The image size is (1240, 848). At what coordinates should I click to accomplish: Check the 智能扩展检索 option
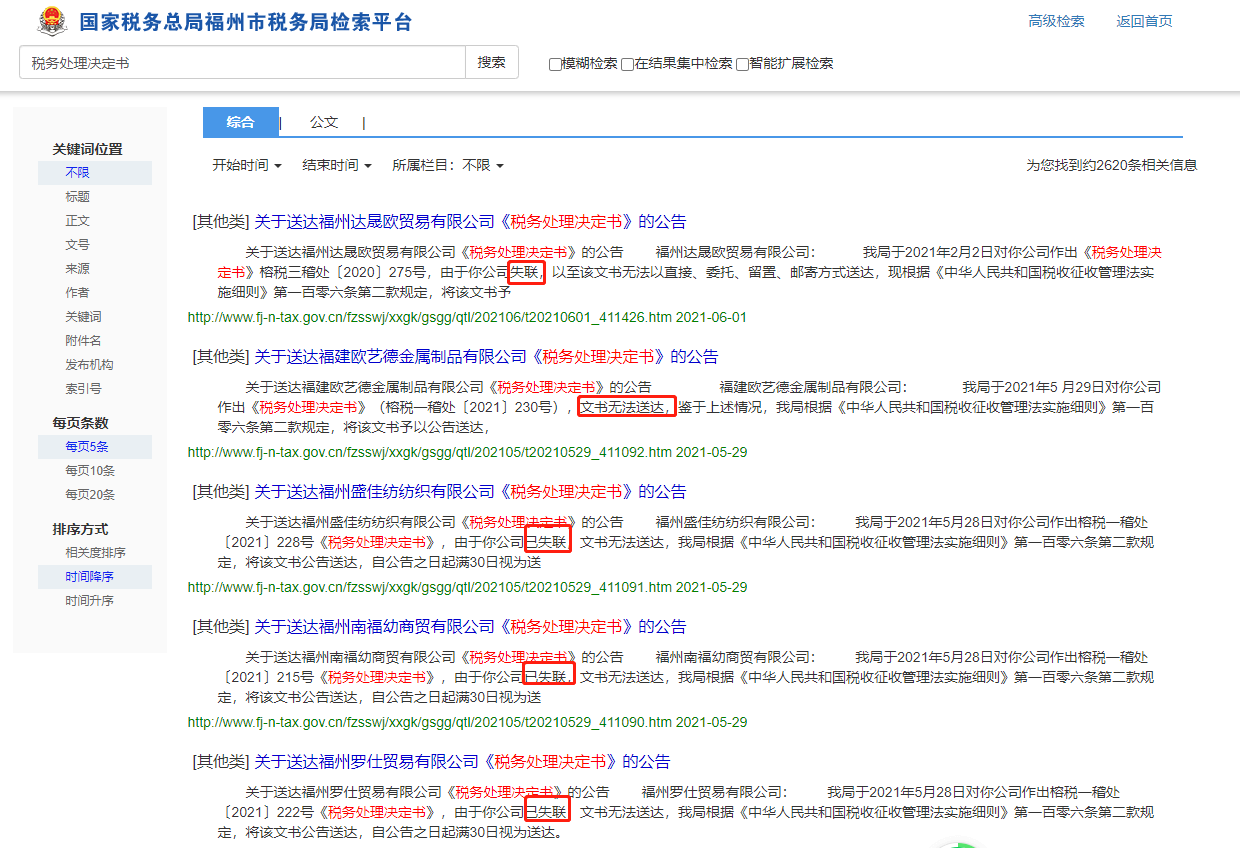click(x=742, y=64)
